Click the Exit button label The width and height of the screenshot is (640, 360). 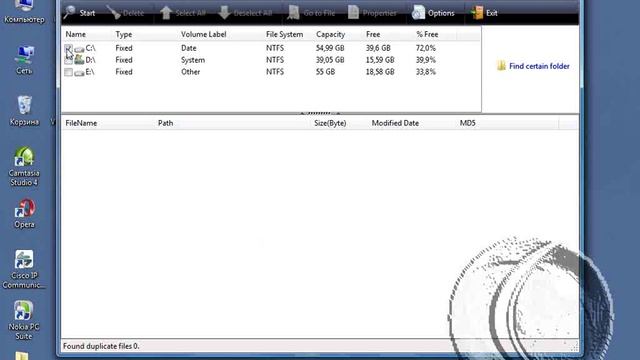[x=492, y=13]
